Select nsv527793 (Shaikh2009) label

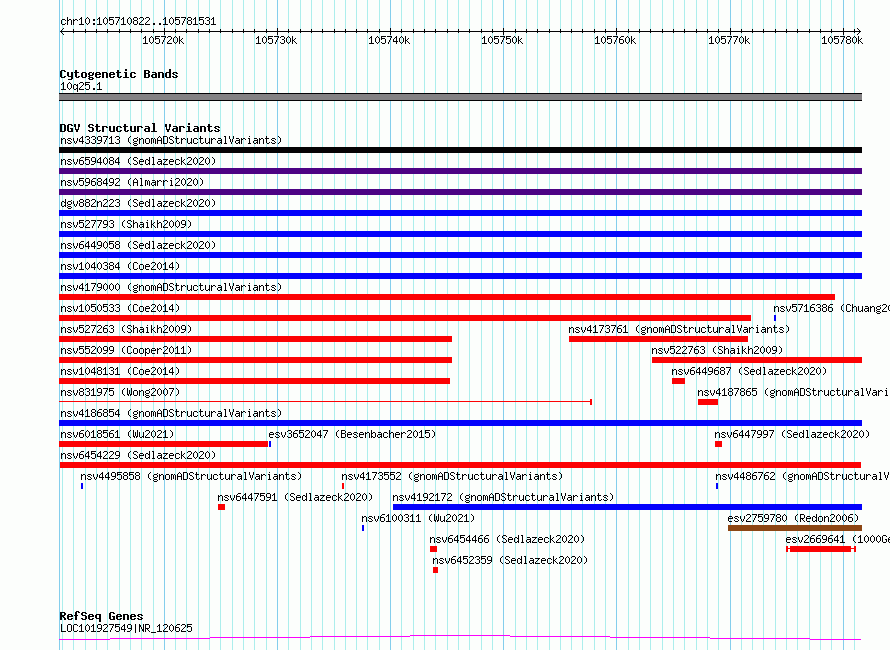point(126,224)
